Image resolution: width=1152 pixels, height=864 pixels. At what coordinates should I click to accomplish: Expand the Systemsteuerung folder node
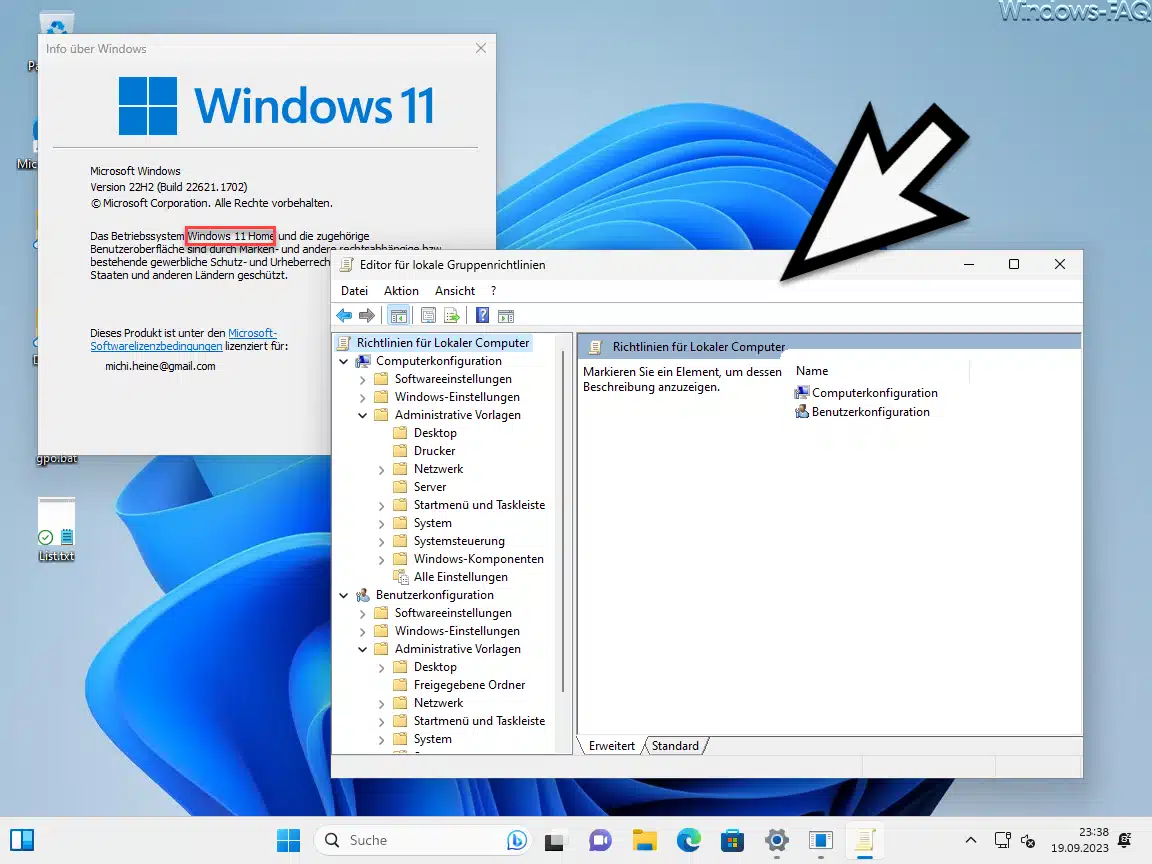(381, 541)
